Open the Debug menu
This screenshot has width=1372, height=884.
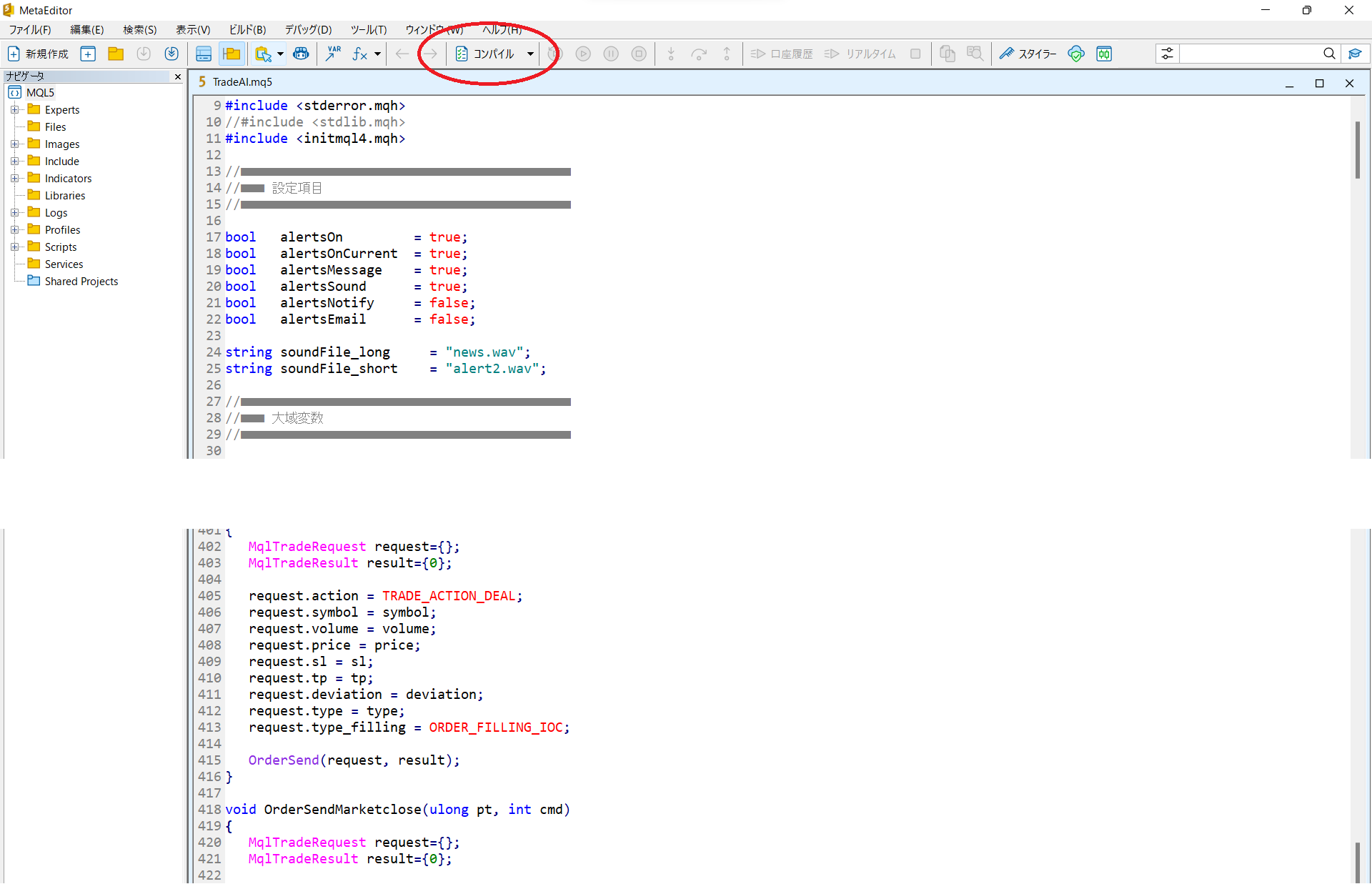pos(308,29)
